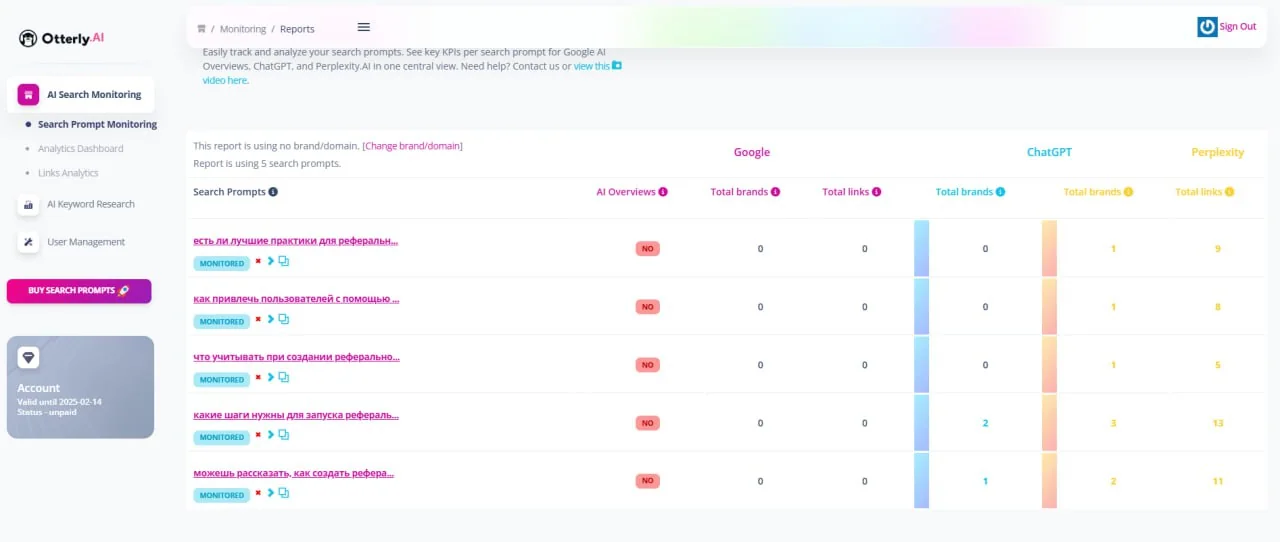Screen dimensions: 1280x542
Task: Delete the 'как привлечь пользователей' prompt
Action: pyautogui.click(x=258, y=320)
